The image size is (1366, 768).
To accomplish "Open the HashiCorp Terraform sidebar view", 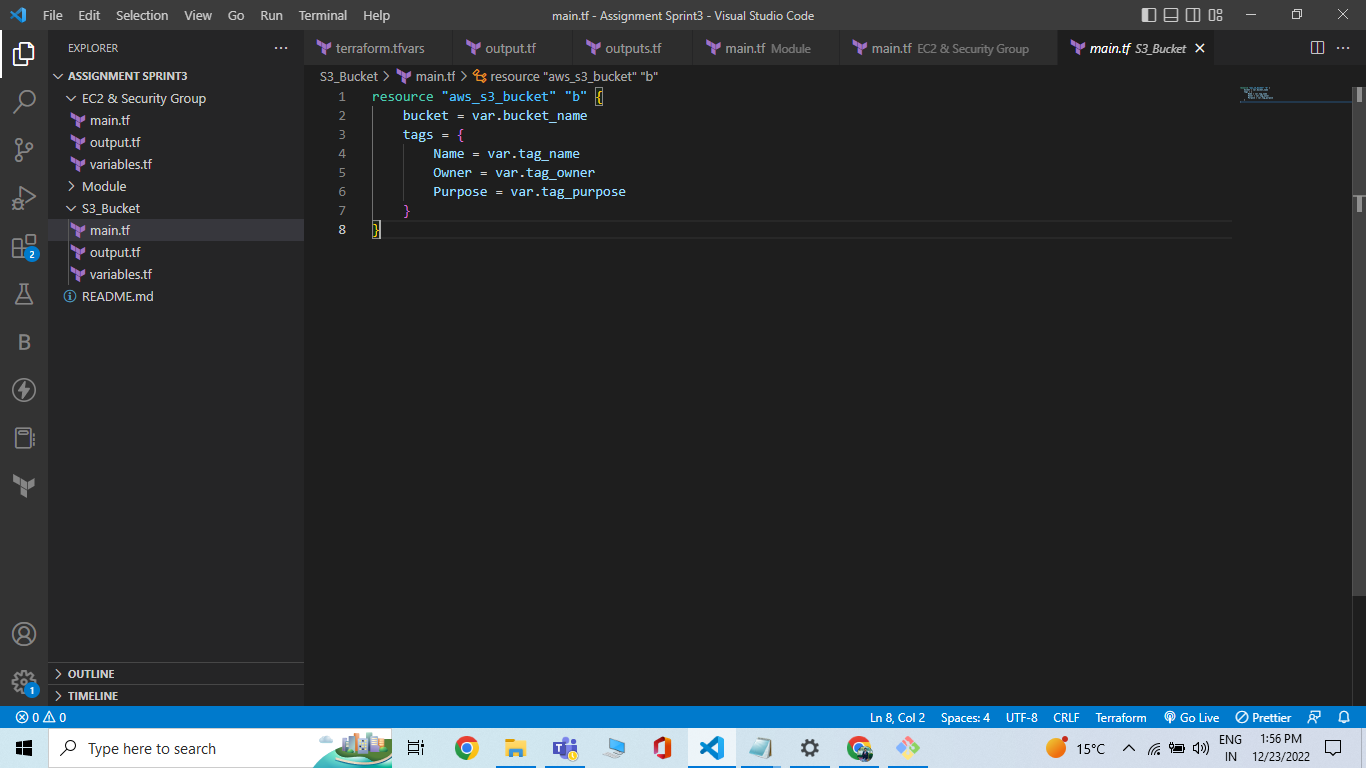I will click(x=24, y=486).
